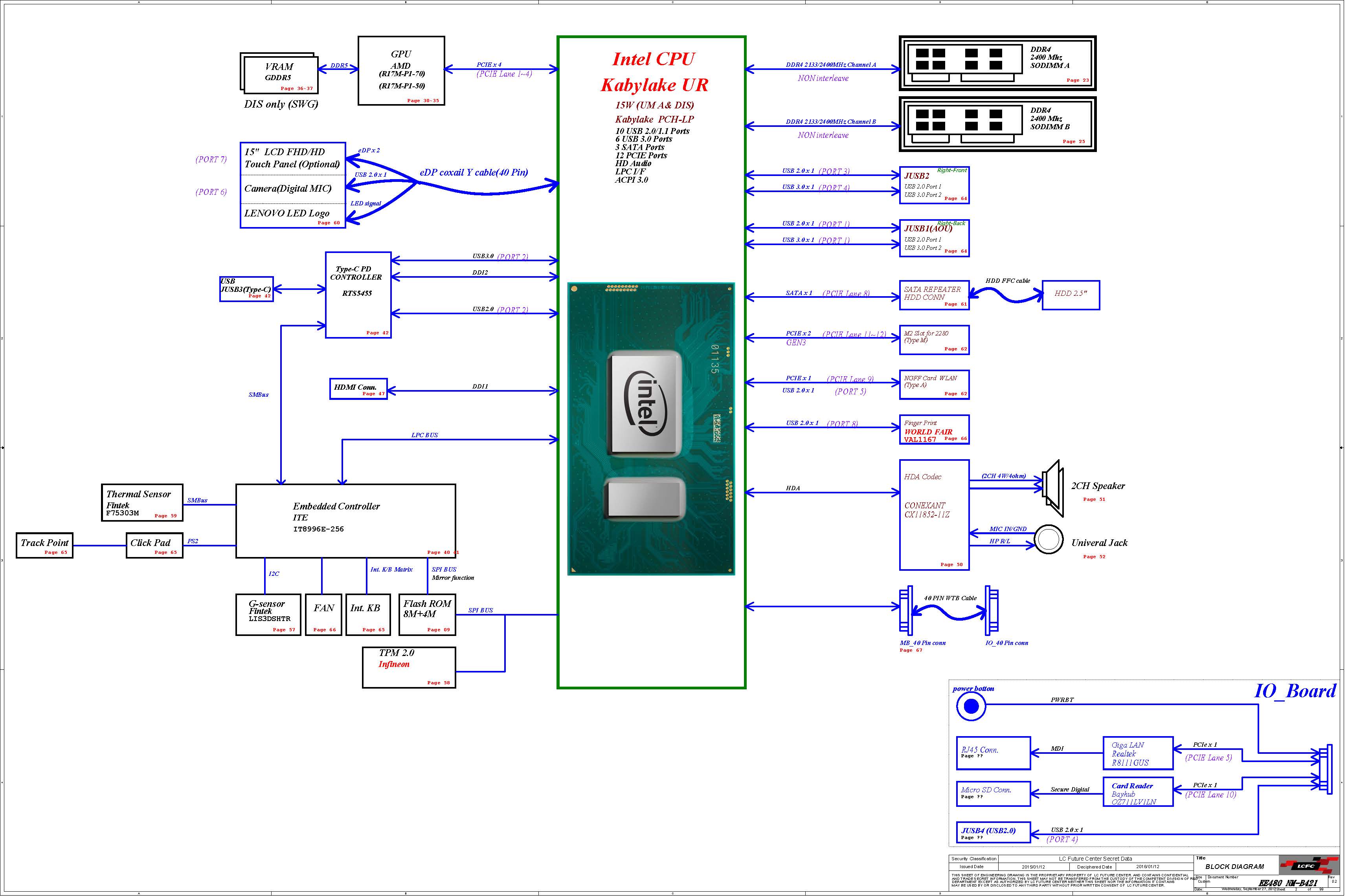Image resolution: width=1359 pixels, height=896 pixels.
Task: Click the 'HDD FFC cable' label
Action: pyautogui.click(x=1017, y=284)
